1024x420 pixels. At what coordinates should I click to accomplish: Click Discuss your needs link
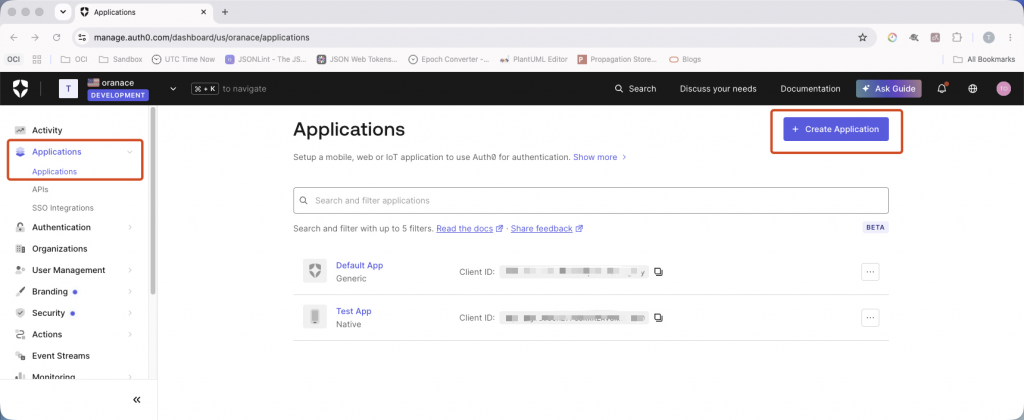718,89
